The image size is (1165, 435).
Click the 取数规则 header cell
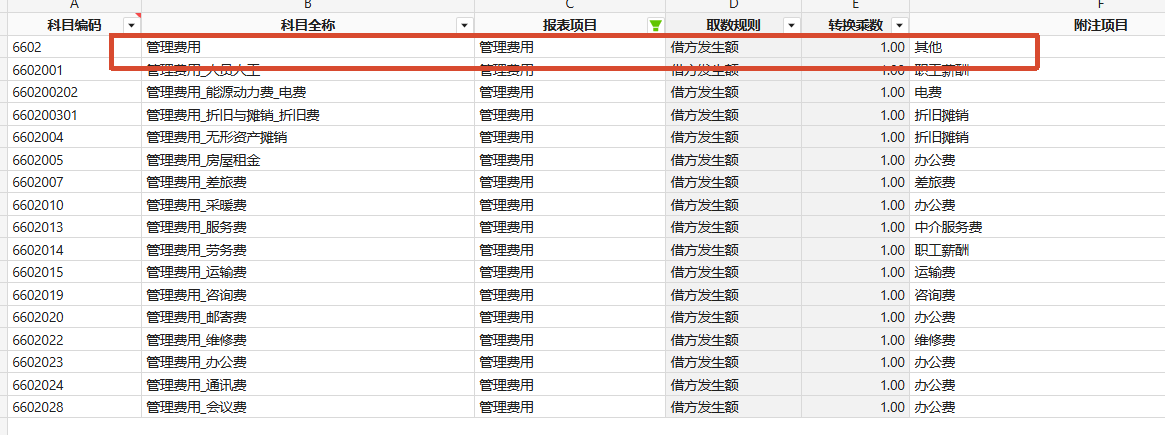click(x=733, y=25)
